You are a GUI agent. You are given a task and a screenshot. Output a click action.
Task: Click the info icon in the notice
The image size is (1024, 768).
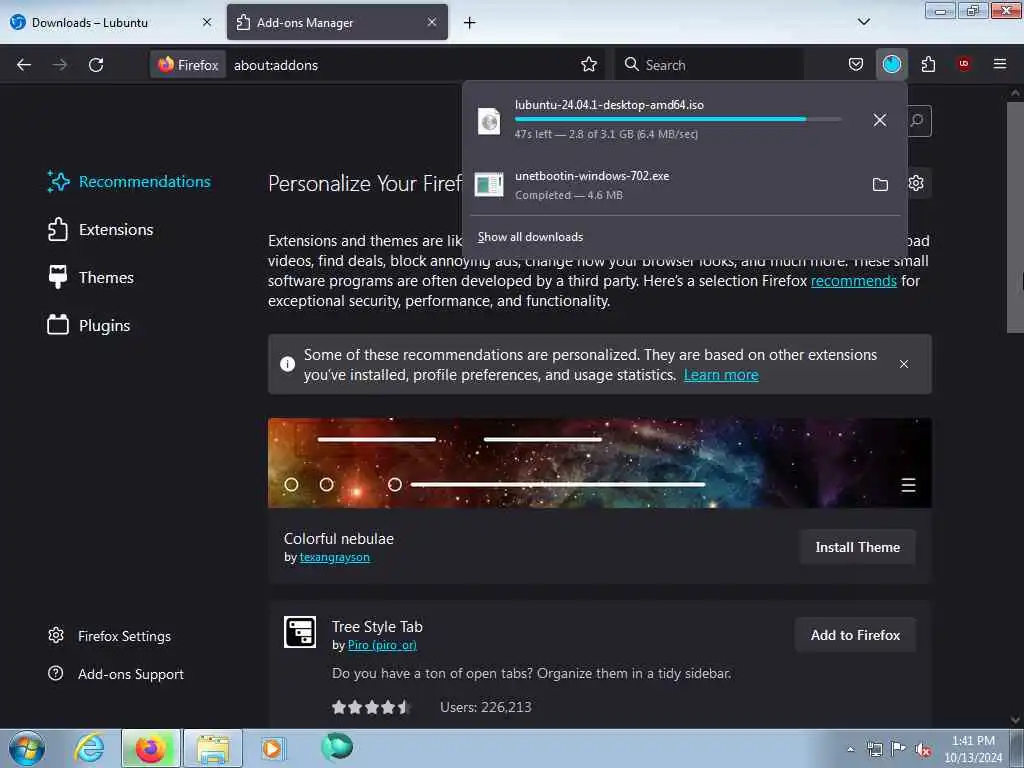point(287,364)
